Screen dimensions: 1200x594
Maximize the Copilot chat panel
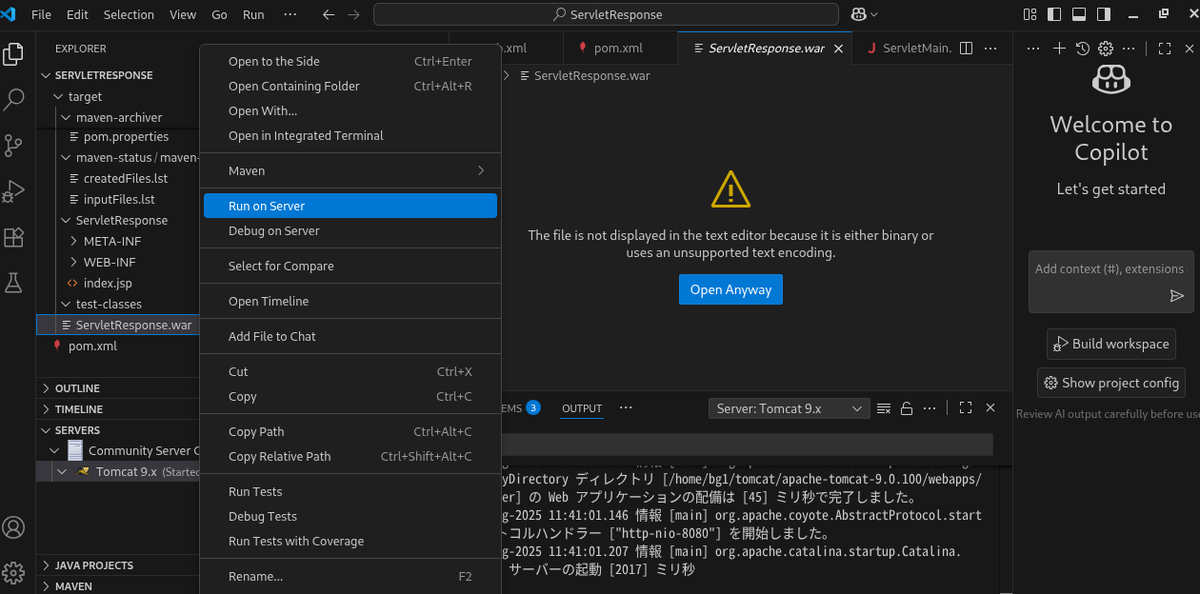point(1164,48)
